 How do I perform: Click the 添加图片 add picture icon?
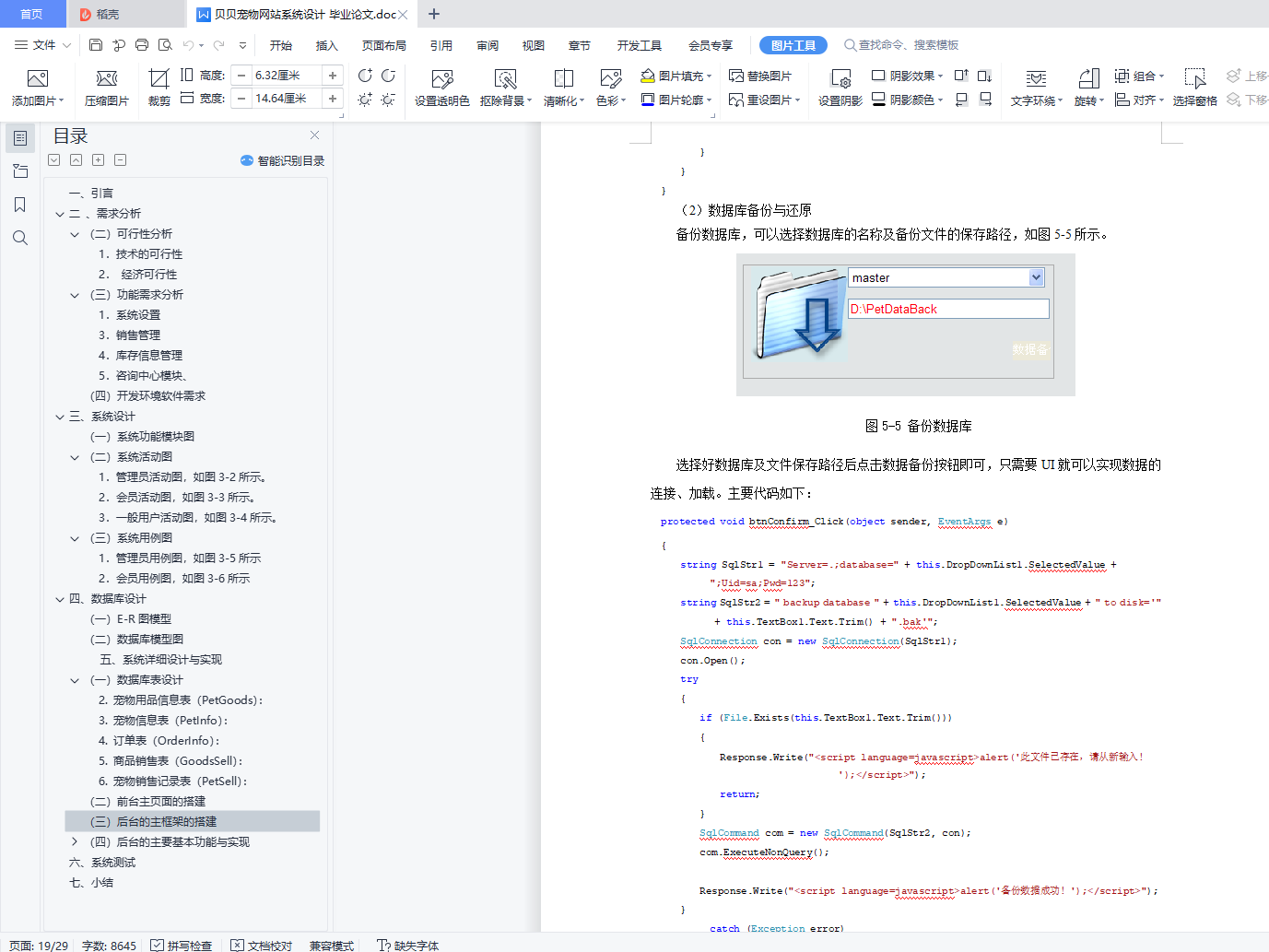coord(37,78)
